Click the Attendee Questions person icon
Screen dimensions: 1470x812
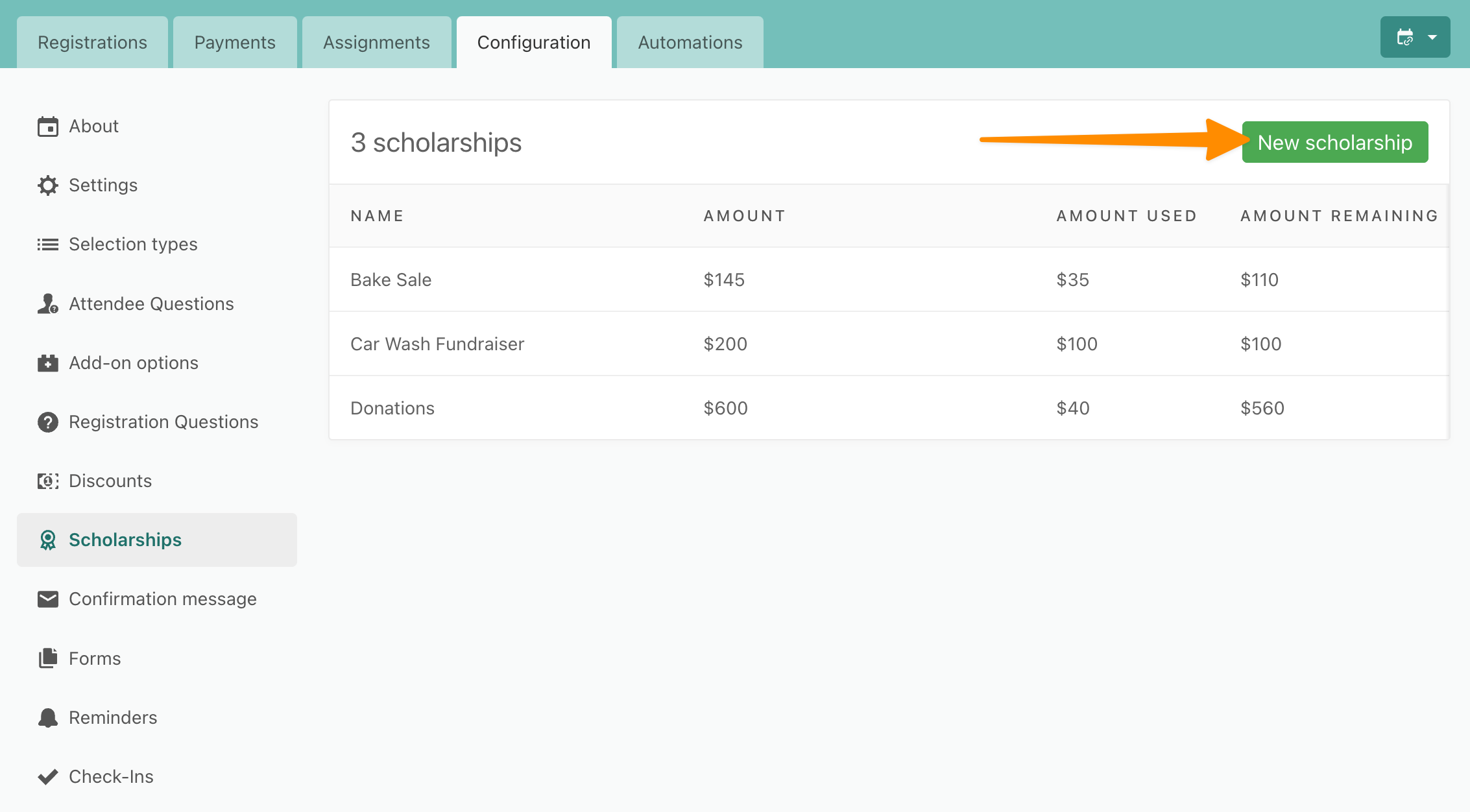(x=48, y=304)
